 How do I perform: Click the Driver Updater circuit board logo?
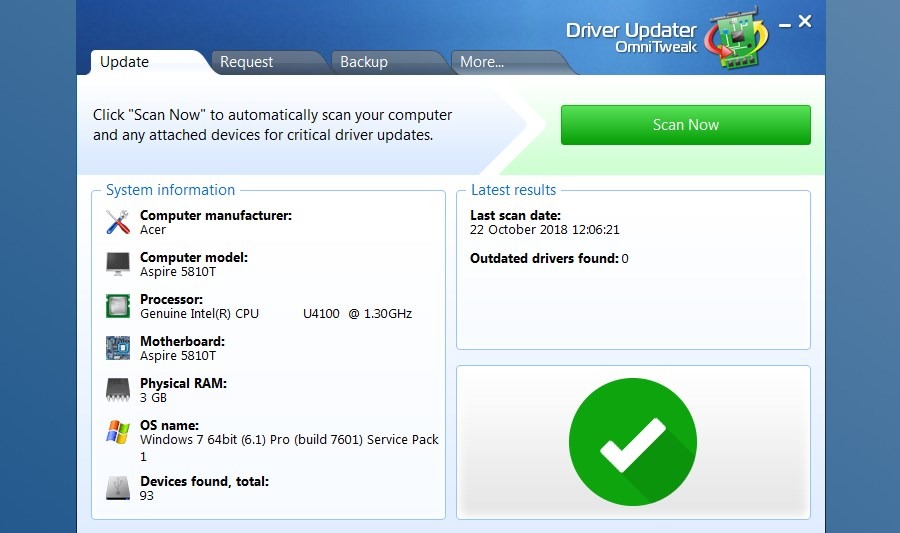point(736,38)
